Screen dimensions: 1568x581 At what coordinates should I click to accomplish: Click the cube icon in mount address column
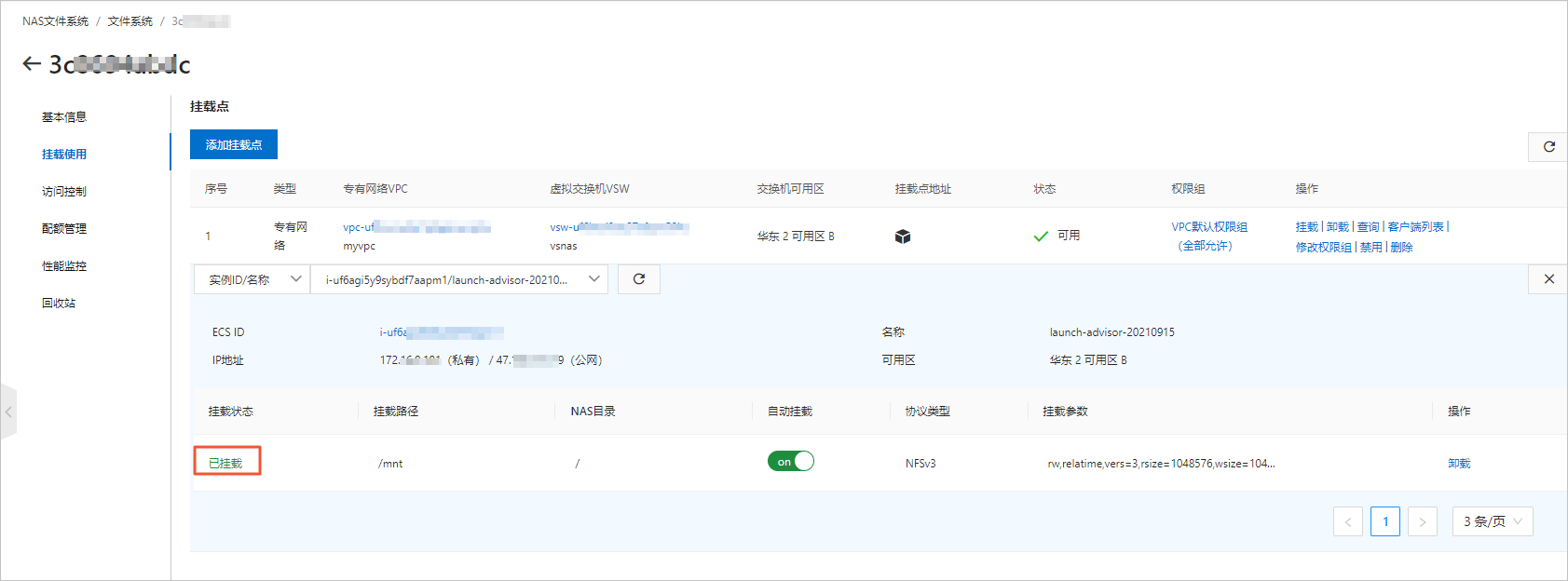902,236
